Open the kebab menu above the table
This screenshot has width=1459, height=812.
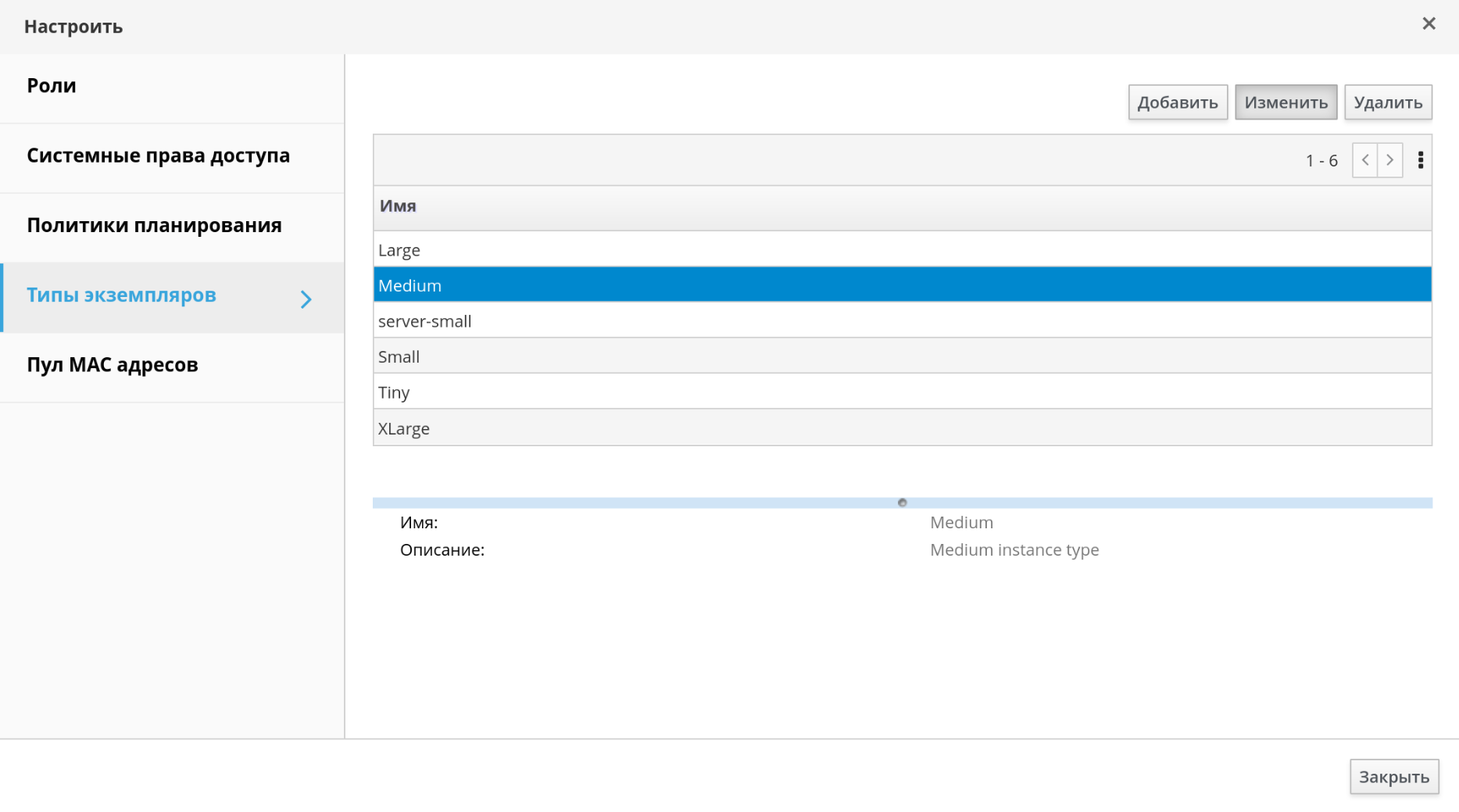coord(1420,160)
